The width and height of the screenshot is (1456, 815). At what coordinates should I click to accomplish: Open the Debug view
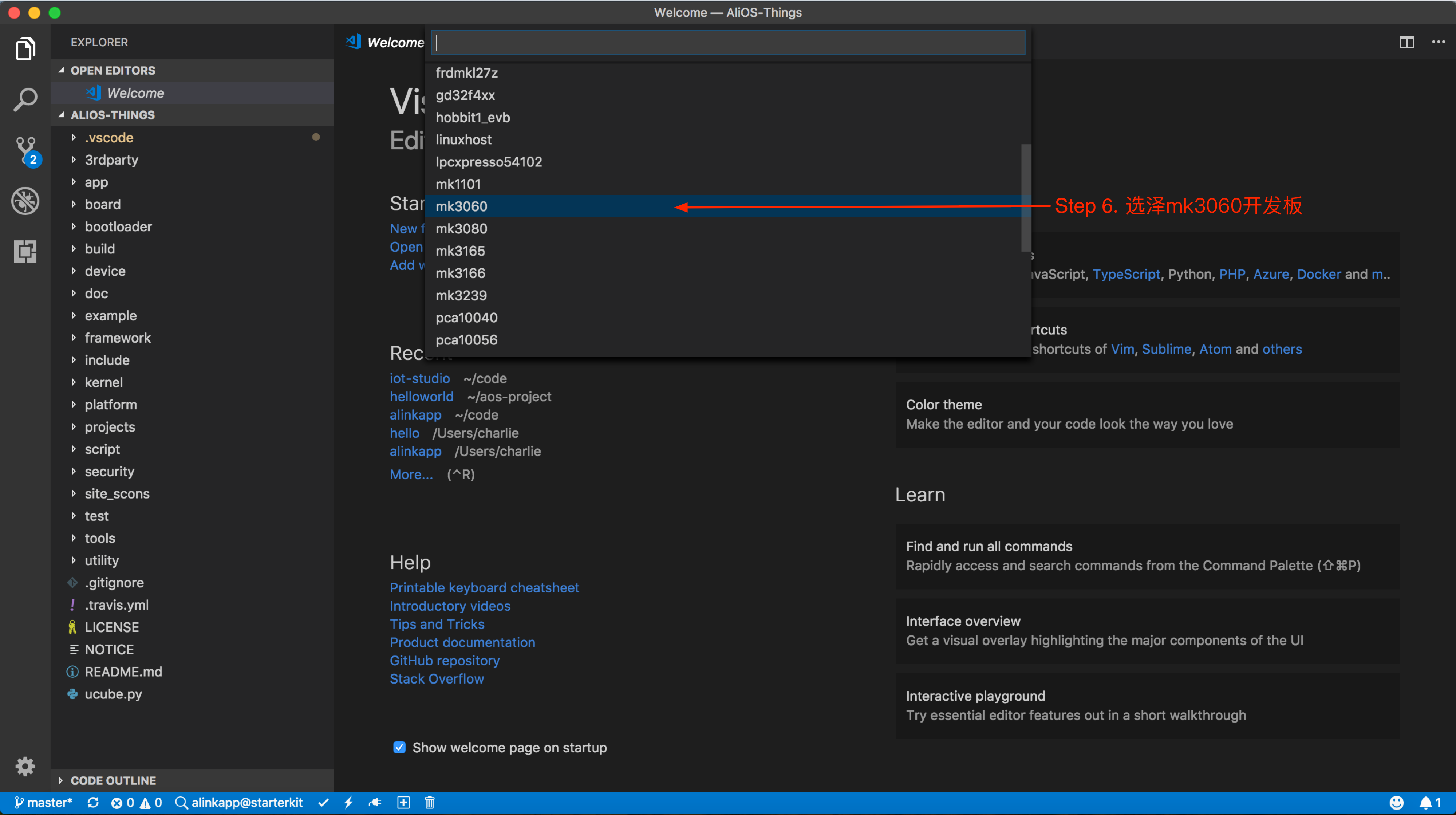(25, 201)
